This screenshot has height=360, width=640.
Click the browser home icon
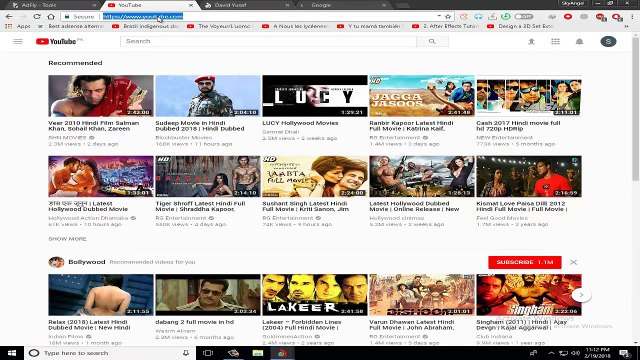coord(51,16)
